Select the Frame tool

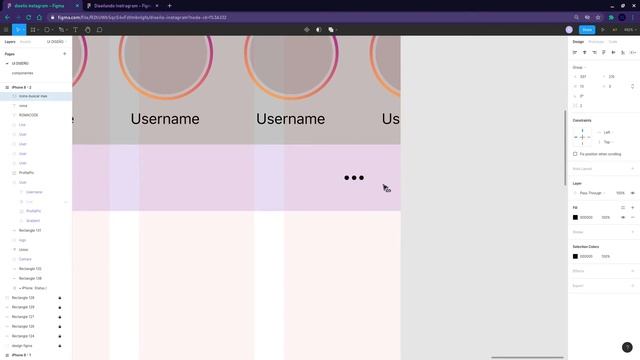[x=33, y=30]
